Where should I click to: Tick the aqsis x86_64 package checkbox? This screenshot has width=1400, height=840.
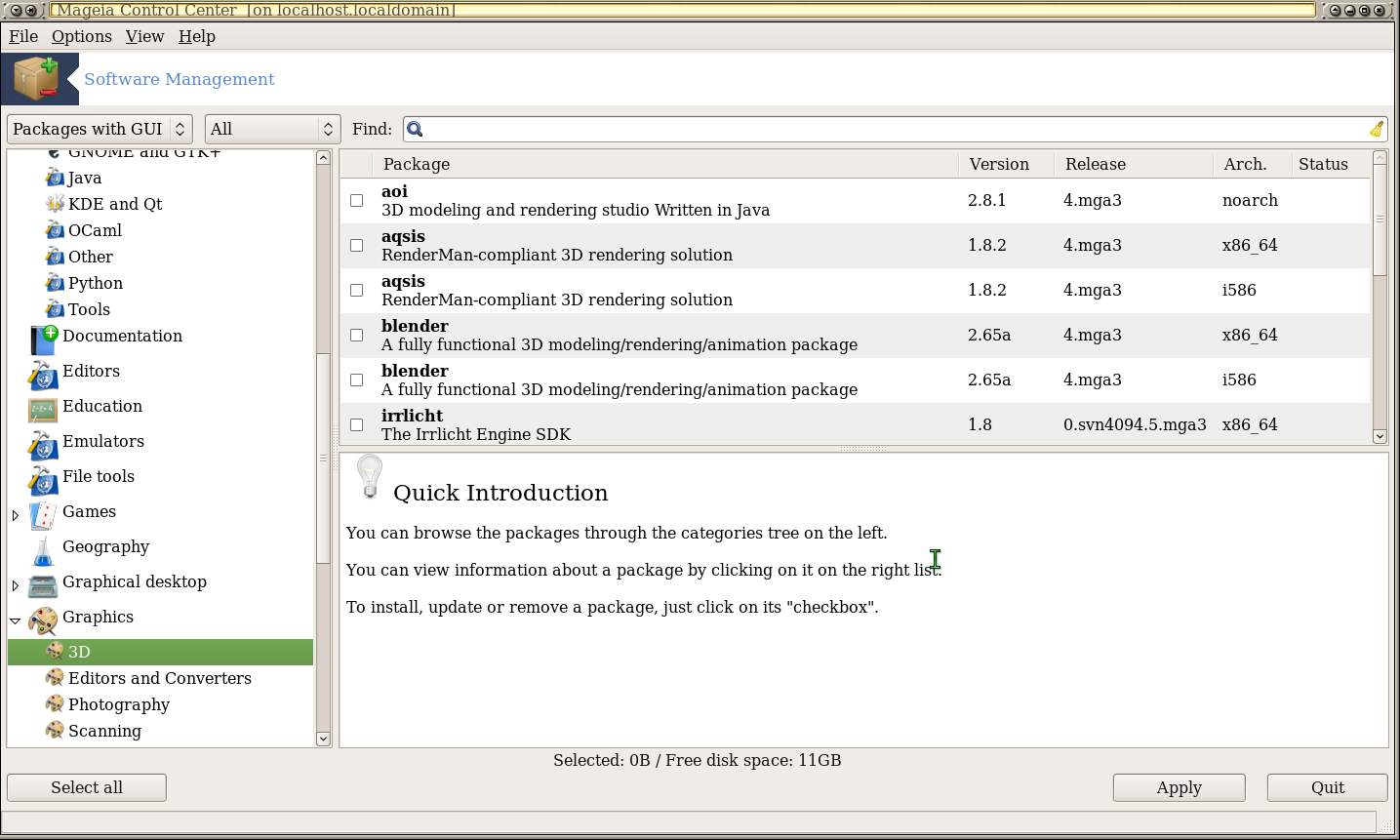click(x=356, y=245)
